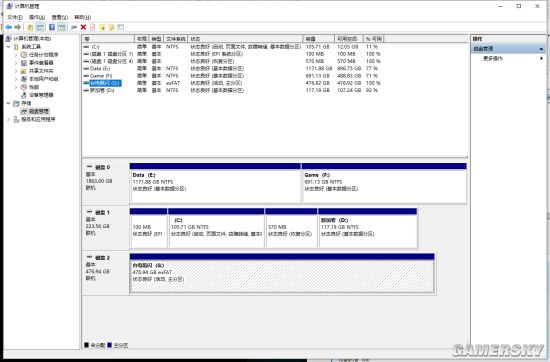Toggle the Show/Hide Action Pane toolbar icon
This screenshot has width=550, height=362.
click(62, 27)
